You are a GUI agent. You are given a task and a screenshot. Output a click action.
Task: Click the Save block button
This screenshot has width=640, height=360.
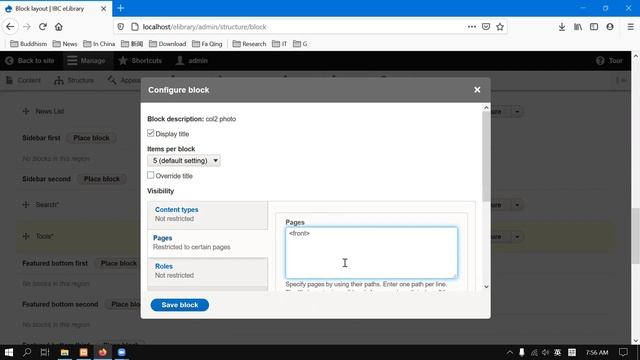(x=180, y=305)
